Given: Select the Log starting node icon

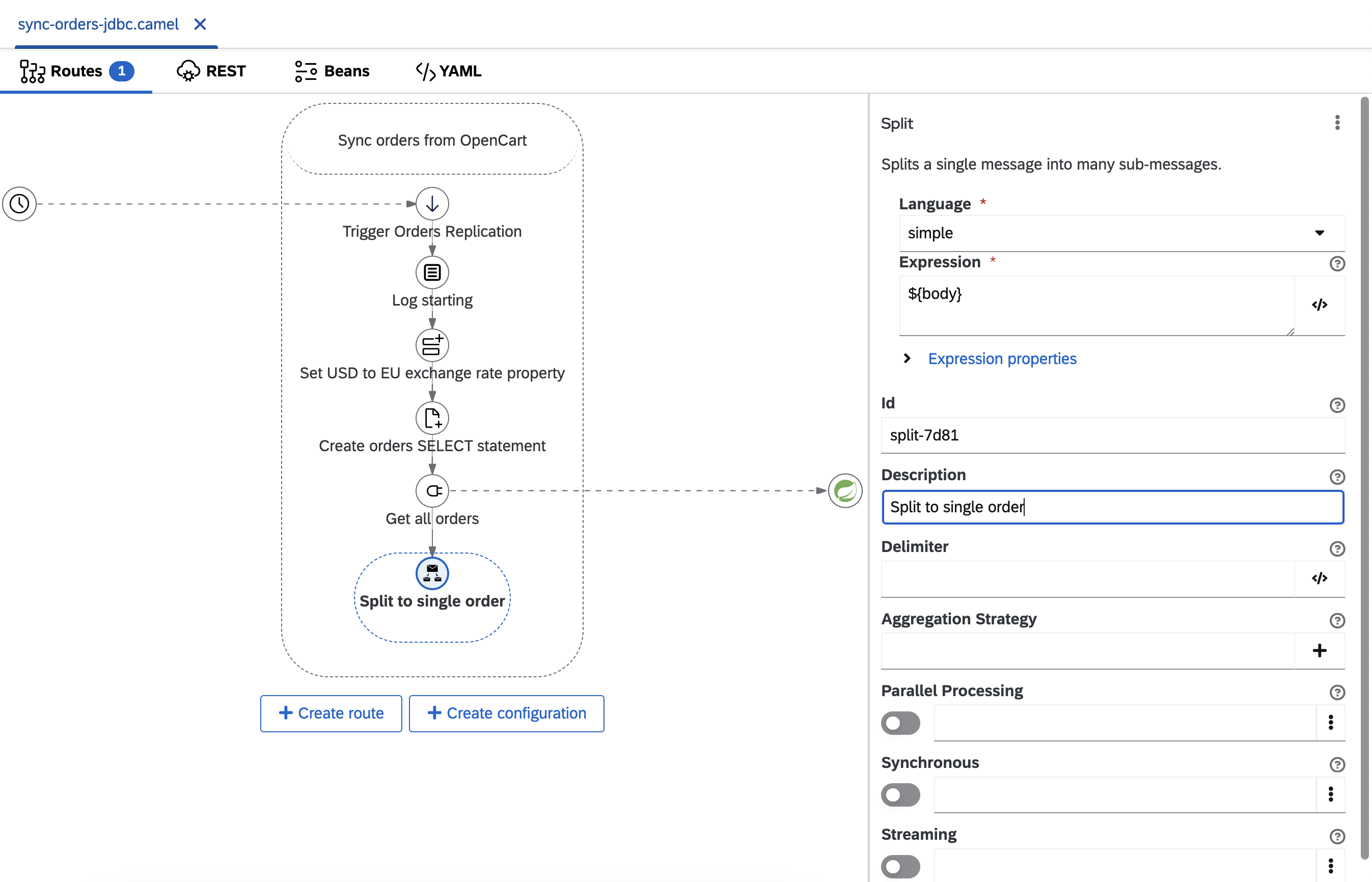Looking at the screenshot, I should click(432, 272).
